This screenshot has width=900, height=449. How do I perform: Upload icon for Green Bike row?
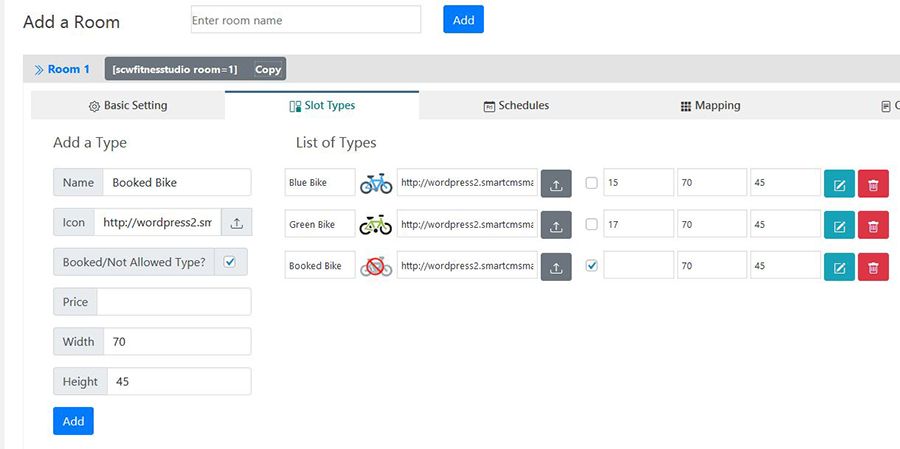pyautogui.click(x=556, y=225)
